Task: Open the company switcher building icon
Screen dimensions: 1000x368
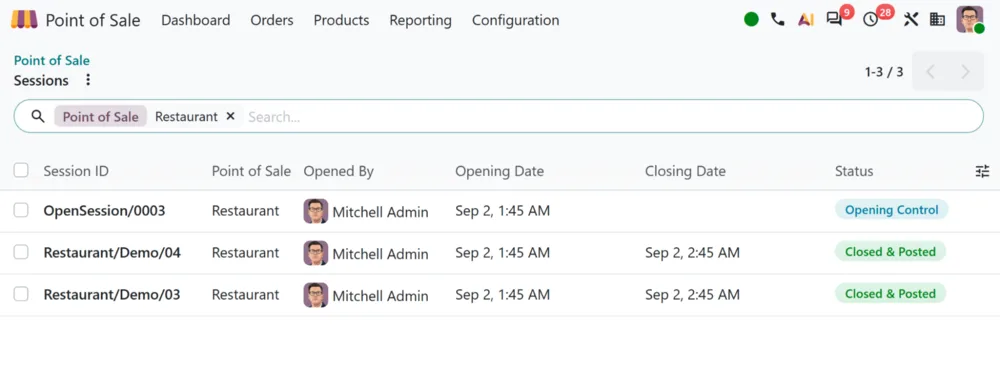Action: tap(938, 20)
